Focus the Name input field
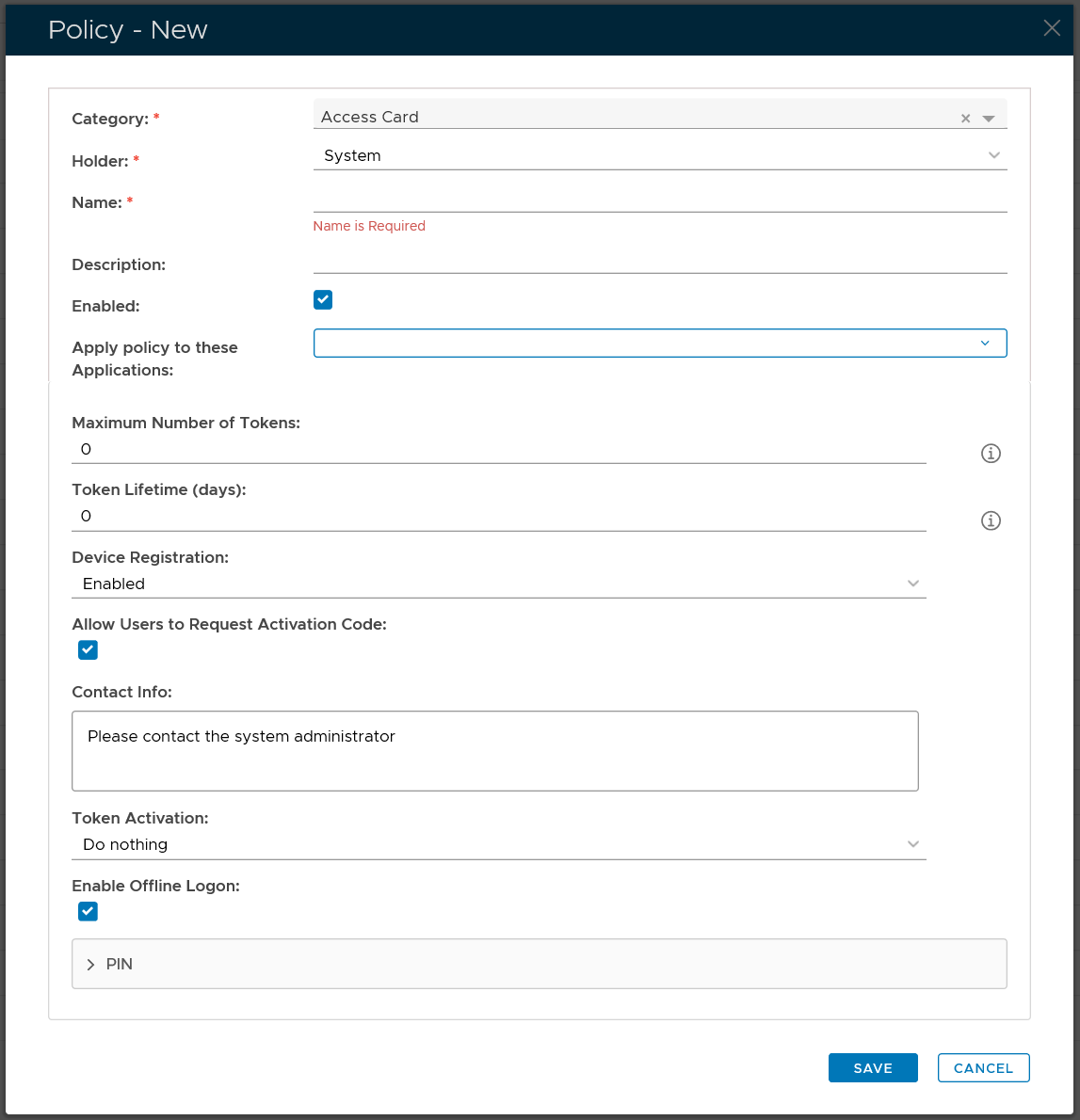1080x1120 pixels. (x=659, y=199)
